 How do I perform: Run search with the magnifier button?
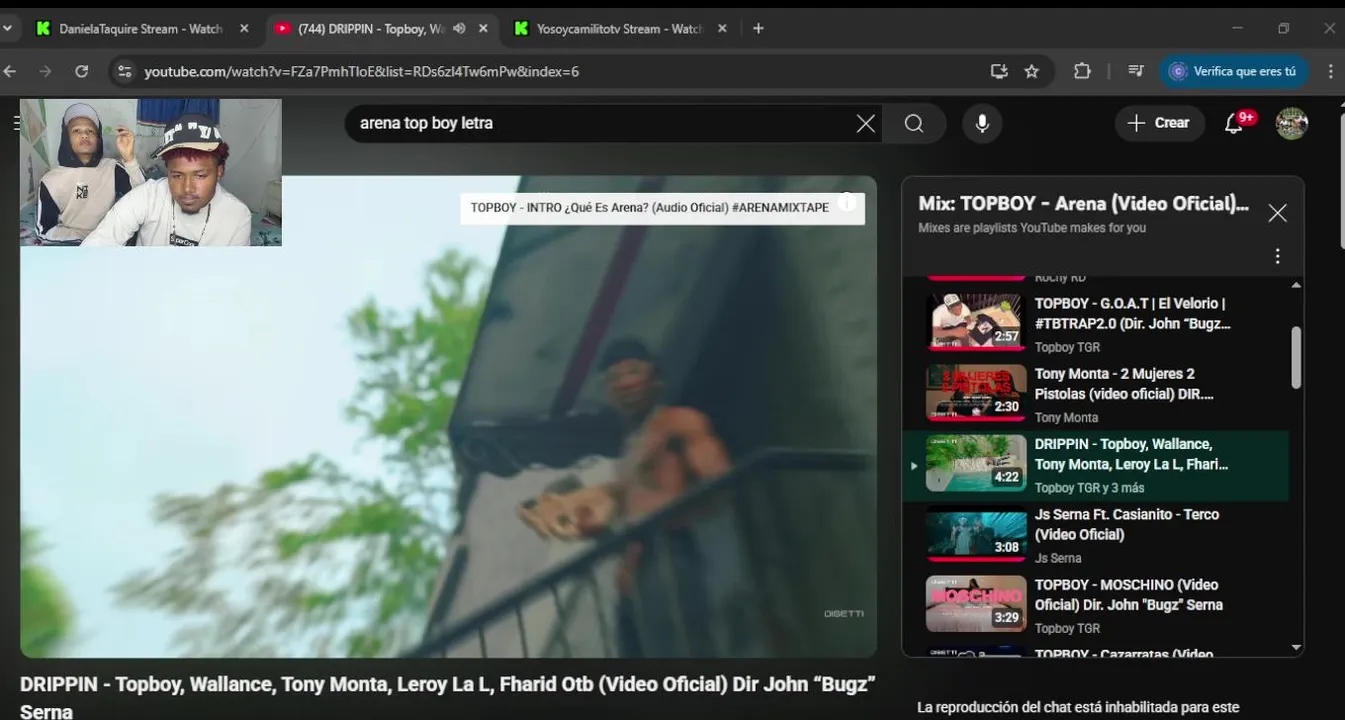pyautogui.click(x=914, y=123)
